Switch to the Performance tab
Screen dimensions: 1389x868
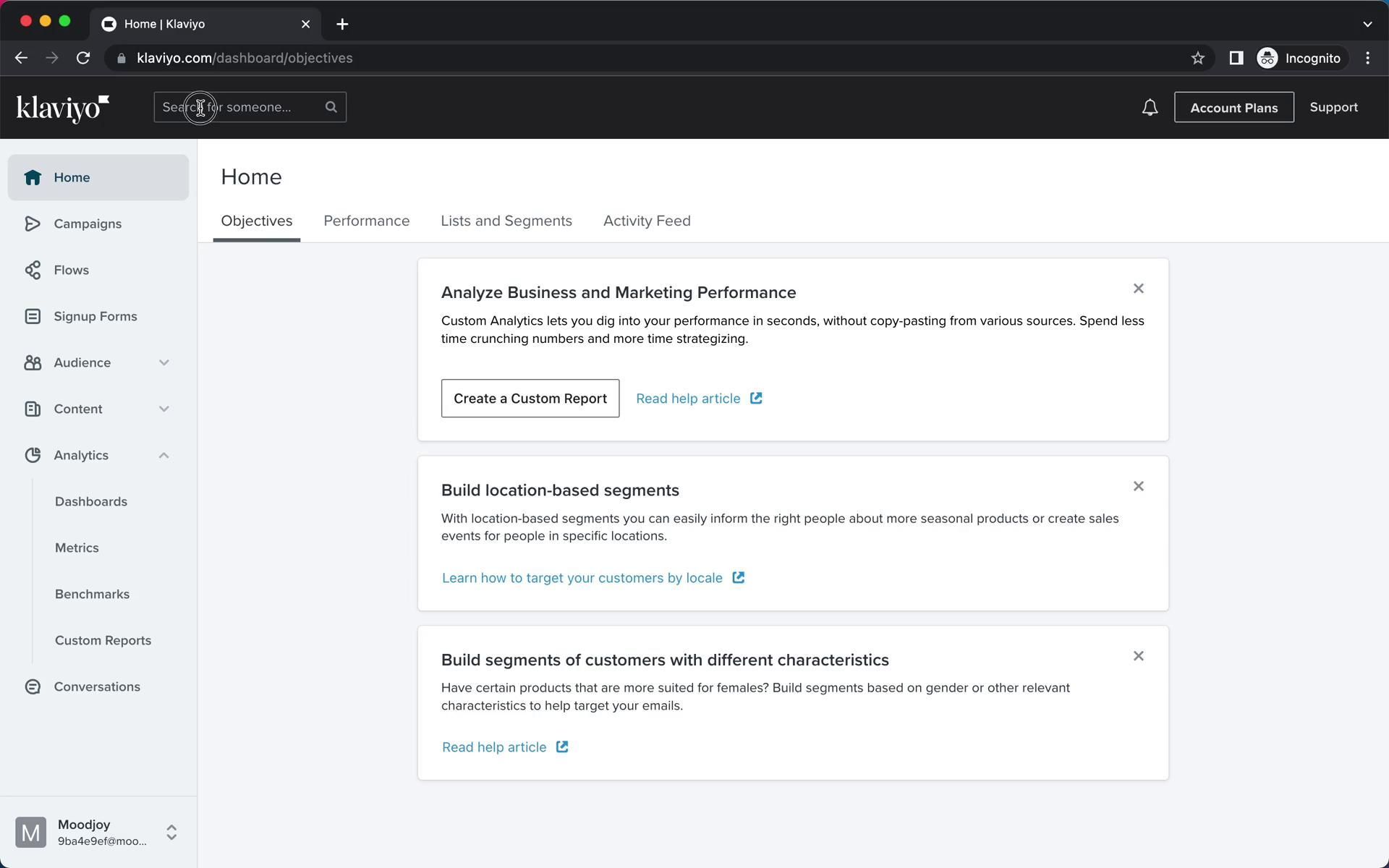(366, 221)
